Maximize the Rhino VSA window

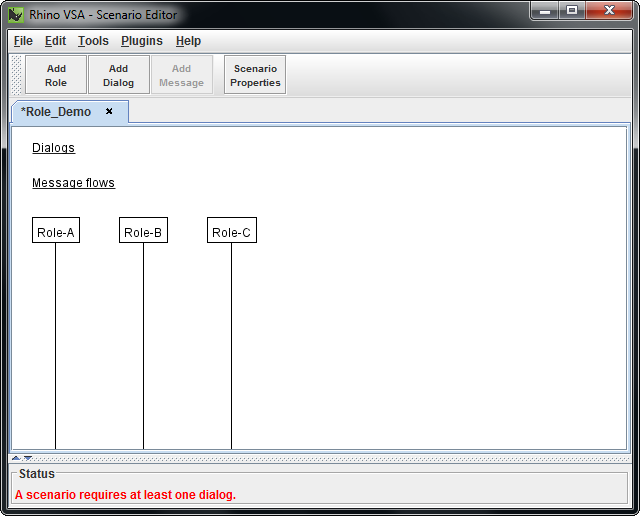572,10
